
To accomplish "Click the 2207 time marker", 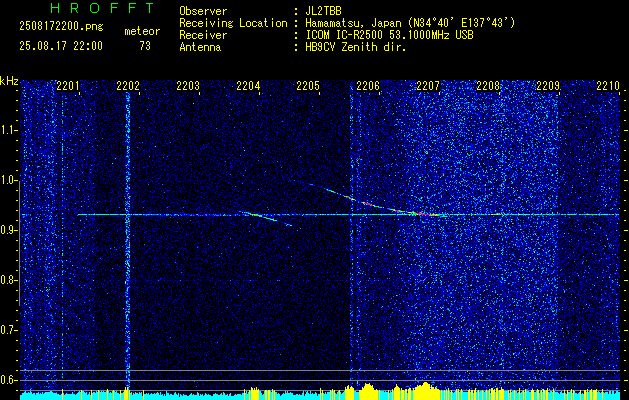I will pyautogui.click(x=428, y=86).
